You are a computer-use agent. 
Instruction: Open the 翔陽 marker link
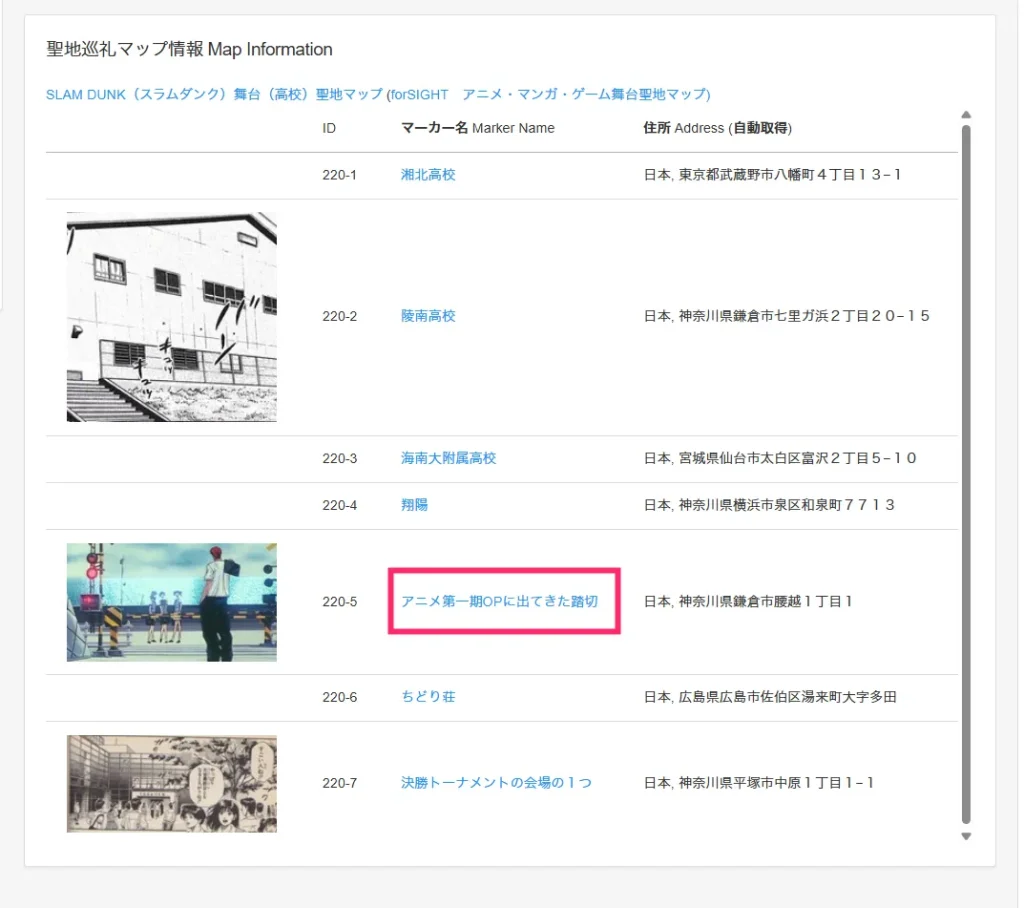(414, 505)
